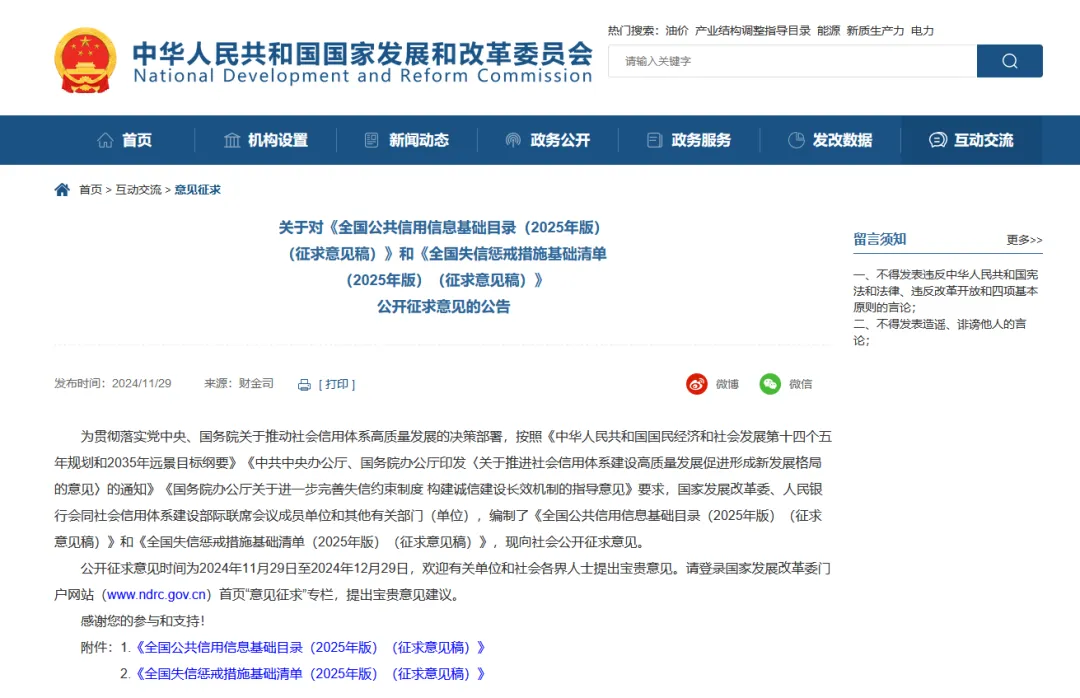The image size is (1080, 698).
Task: Open attachment 全国失信惩戒措施基础清单(2025年版)
Action: (x=310, y=673)
